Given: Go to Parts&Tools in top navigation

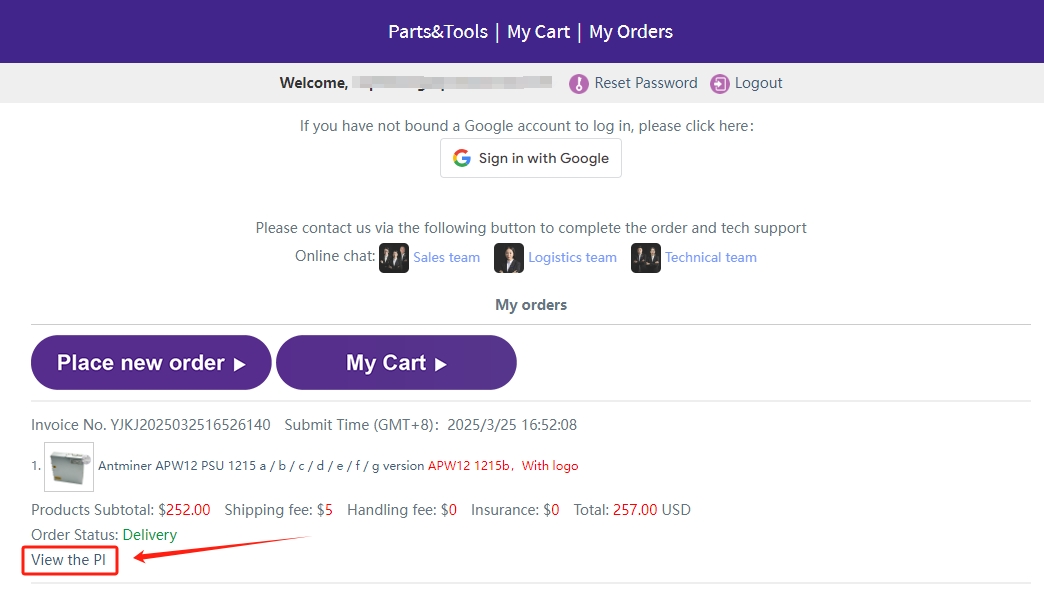Looking at the screenshot, I should tap(438, 32).
